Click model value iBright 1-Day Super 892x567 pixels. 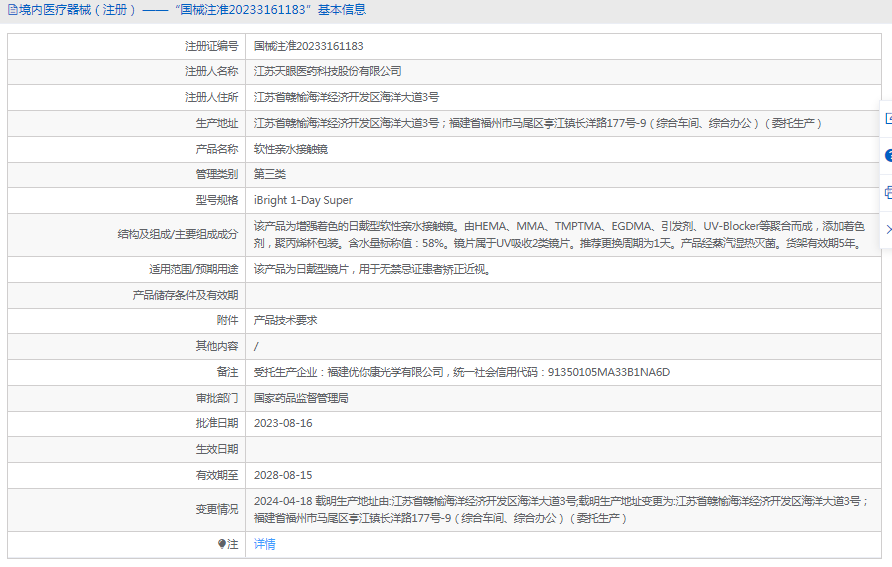tap(303, 200)
